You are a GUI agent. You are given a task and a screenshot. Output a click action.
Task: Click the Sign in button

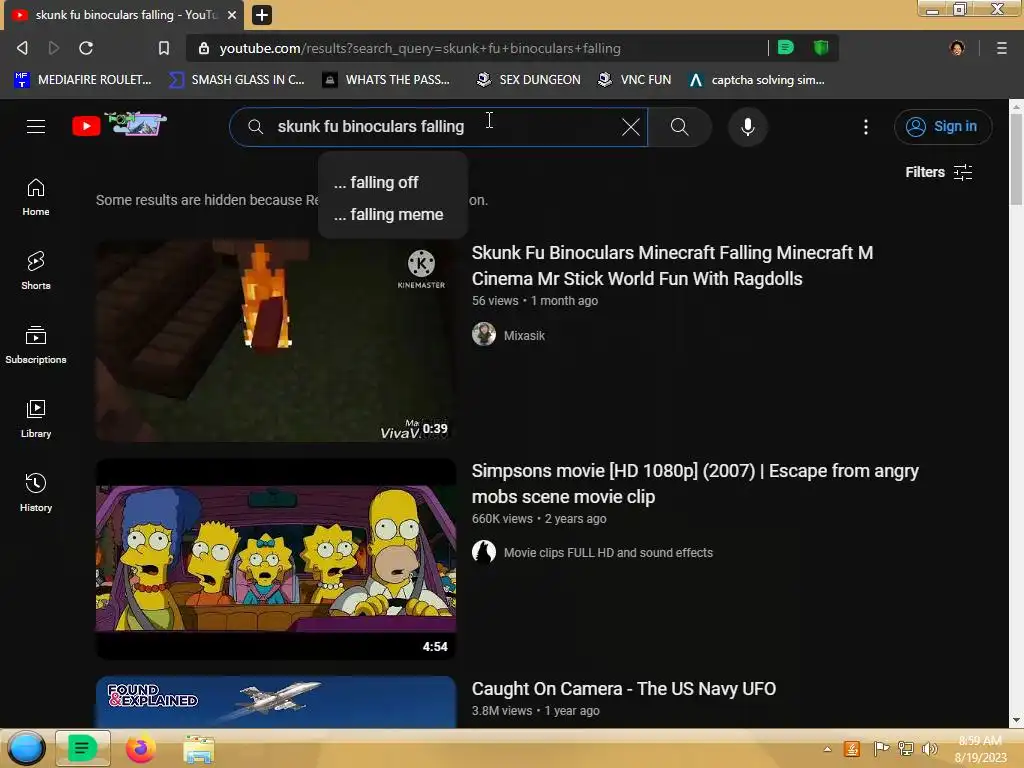pos(943,127)
